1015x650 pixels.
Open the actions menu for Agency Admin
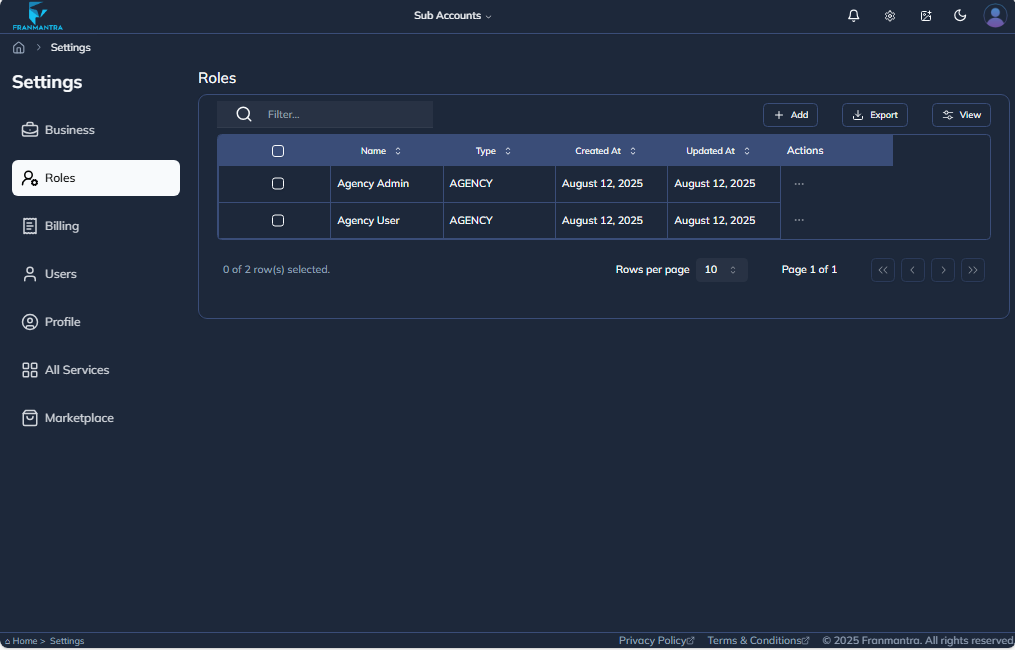(797, 183)
